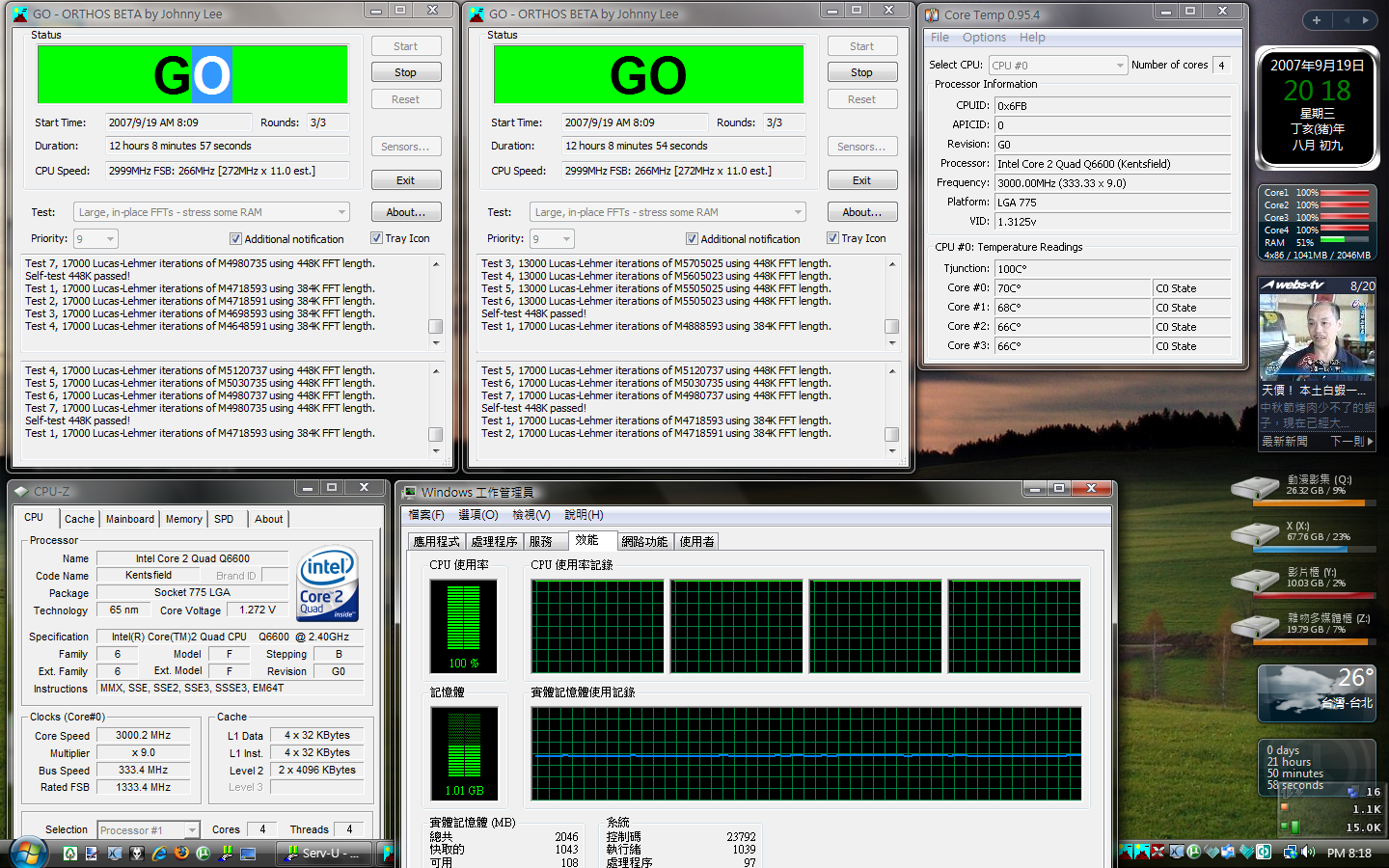Open Core Temp Select CPU dropdown
The width and height of the screenshot is (1389, 868).
[1058, 65]
